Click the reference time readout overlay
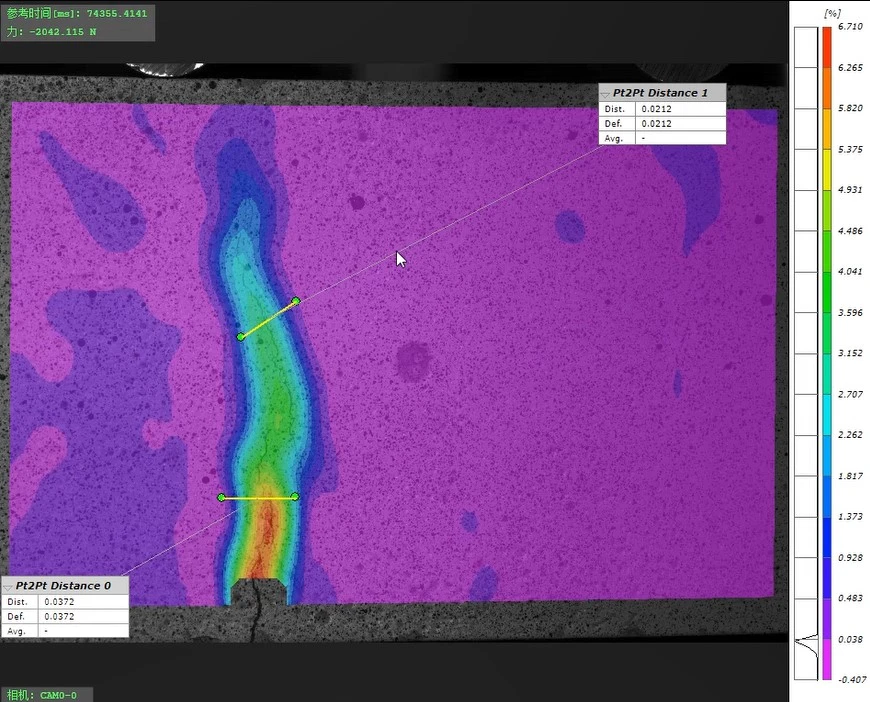Screen dimensions: 870x702 click(x=78, y=14)
